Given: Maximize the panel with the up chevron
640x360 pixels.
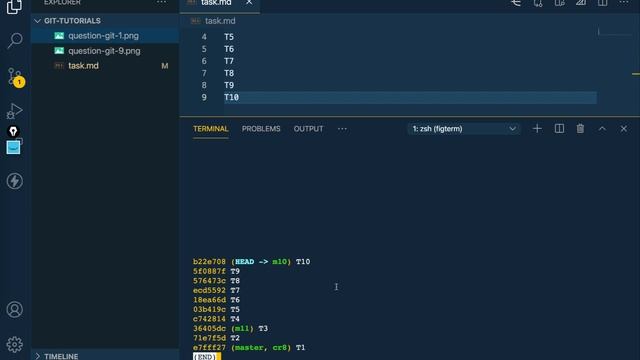Looking at the screenshot, I should 602,129.
